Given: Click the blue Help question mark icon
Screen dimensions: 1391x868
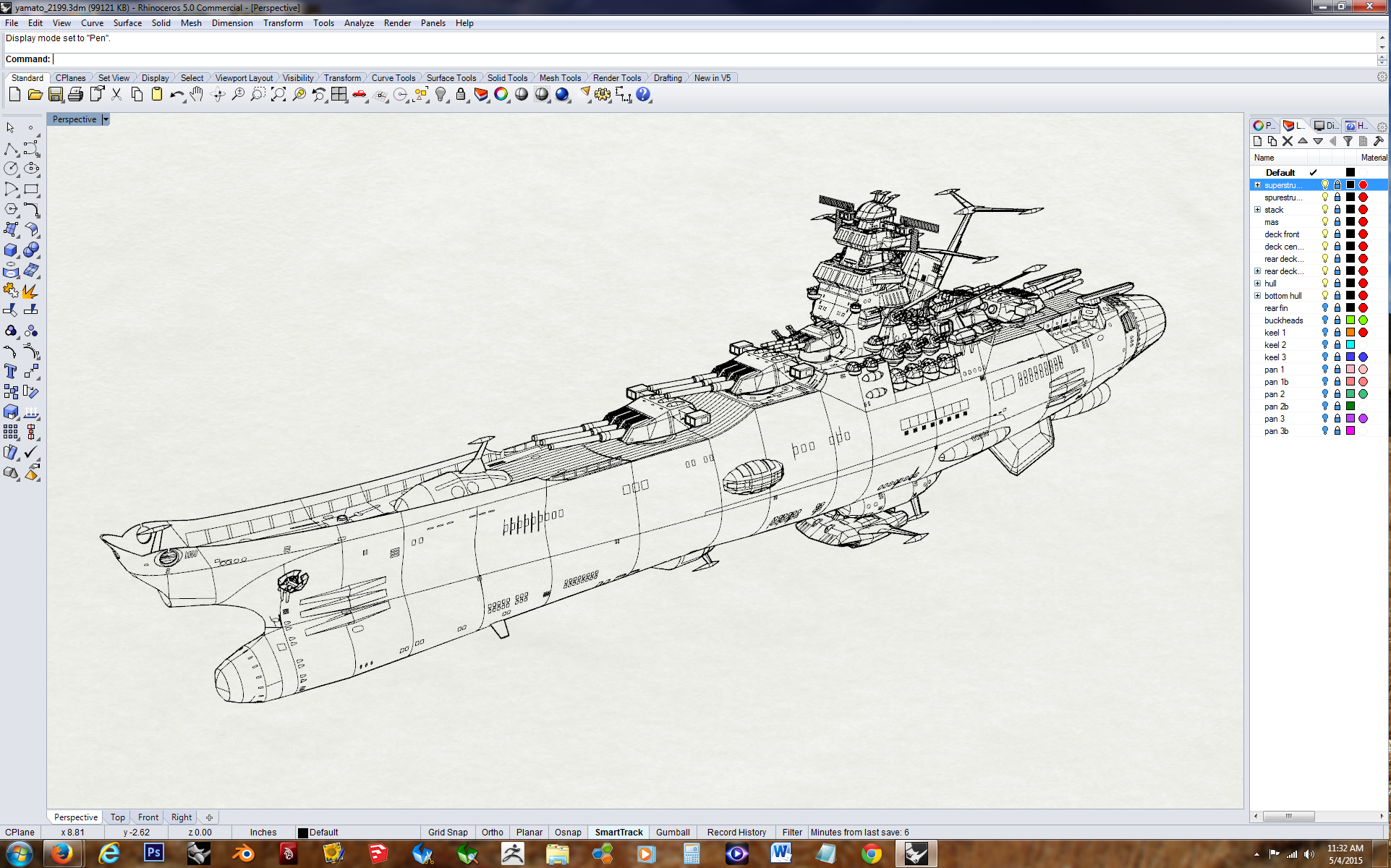Looking at the screenshot, I should tap(643, 95).
